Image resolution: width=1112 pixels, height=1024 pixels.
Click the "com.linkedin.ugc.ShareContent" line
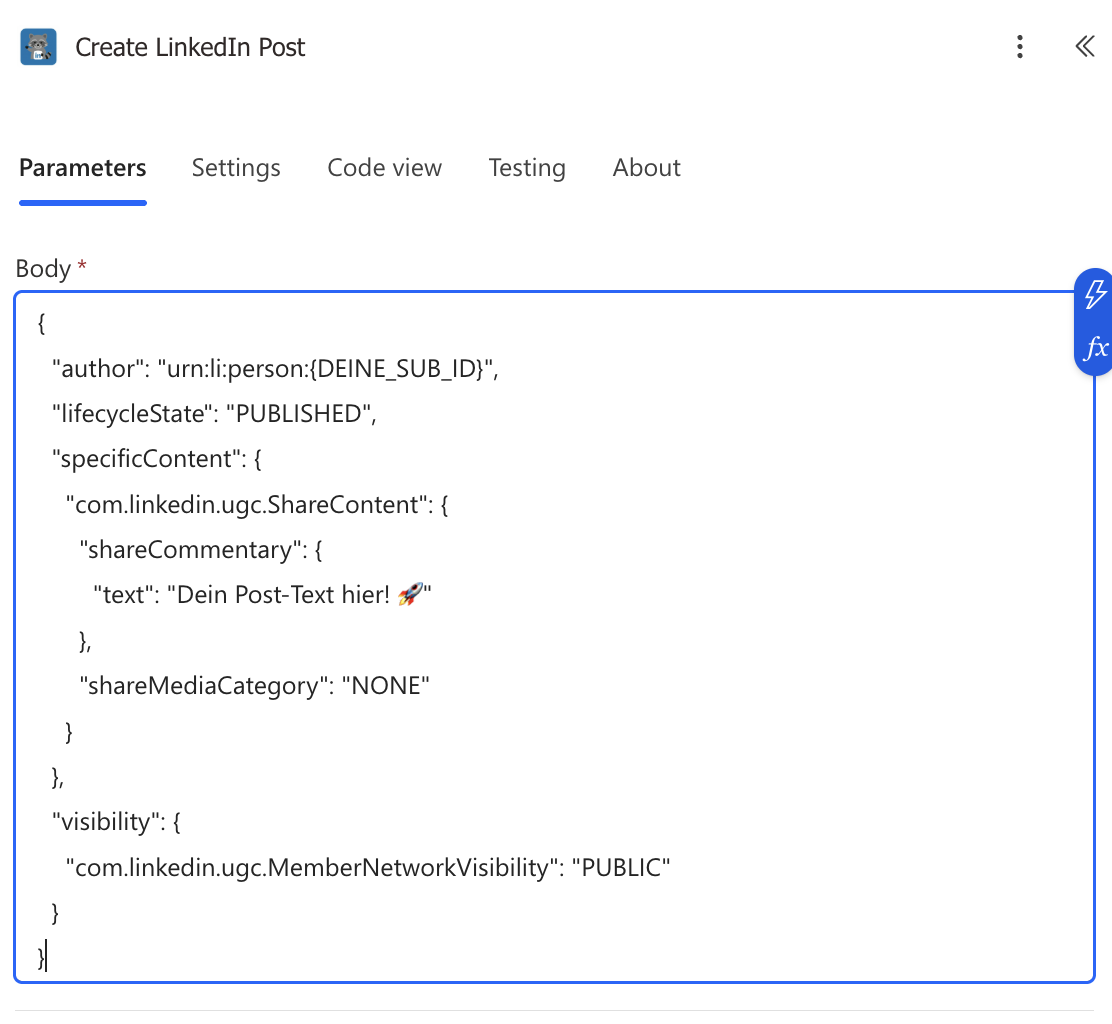coord(257,504)
